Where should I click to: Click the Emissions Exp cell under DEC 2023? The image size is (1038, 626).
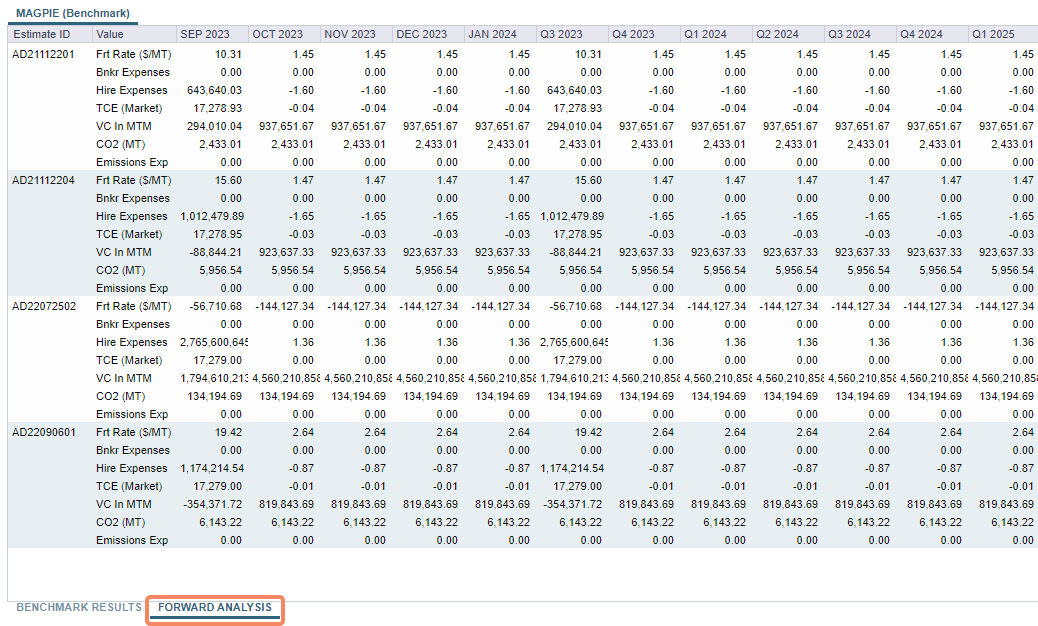(427, 162)
